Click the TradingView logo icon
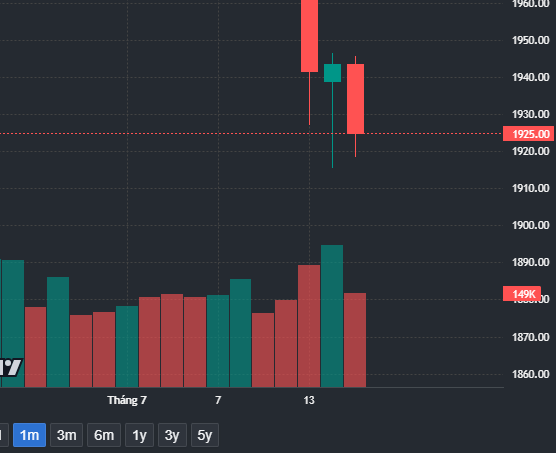The image size is (556, 453). 11,367
